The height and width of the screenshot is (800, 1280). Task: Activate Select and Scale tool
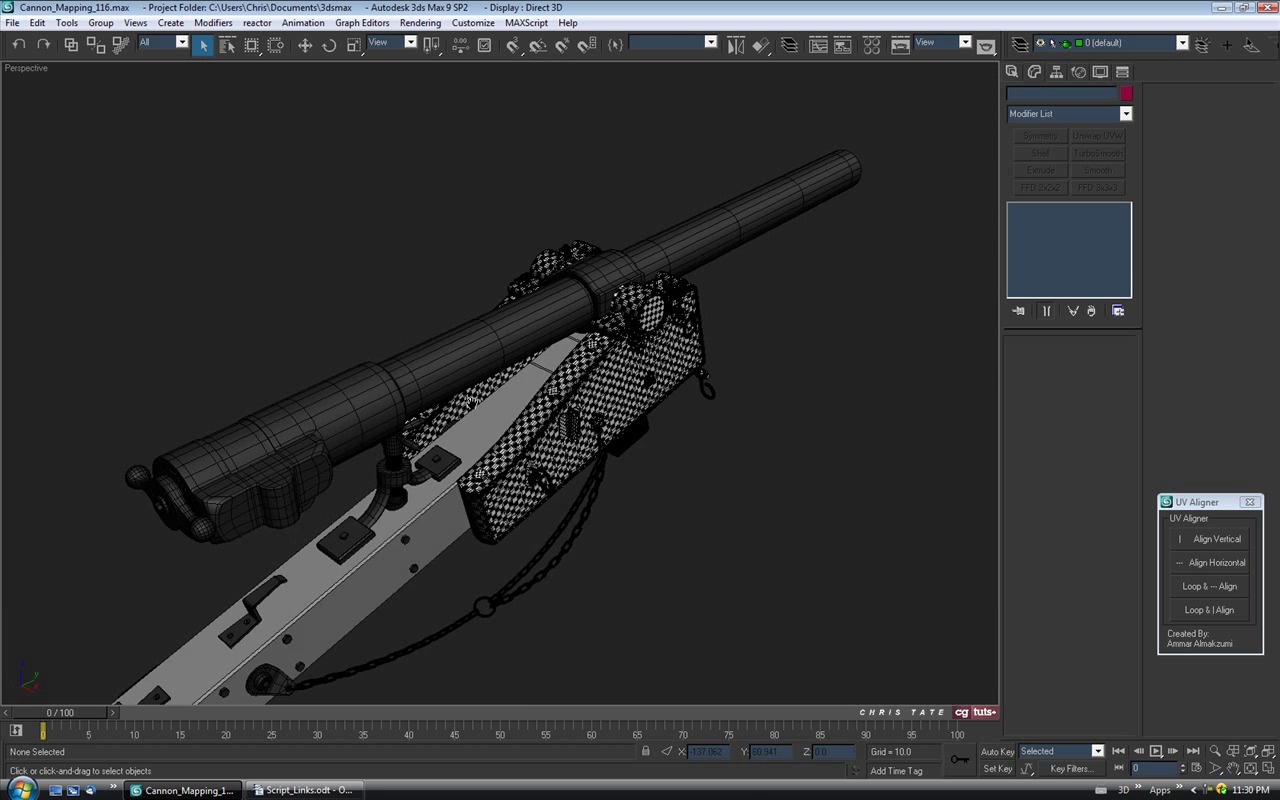(x=353, y=44)
